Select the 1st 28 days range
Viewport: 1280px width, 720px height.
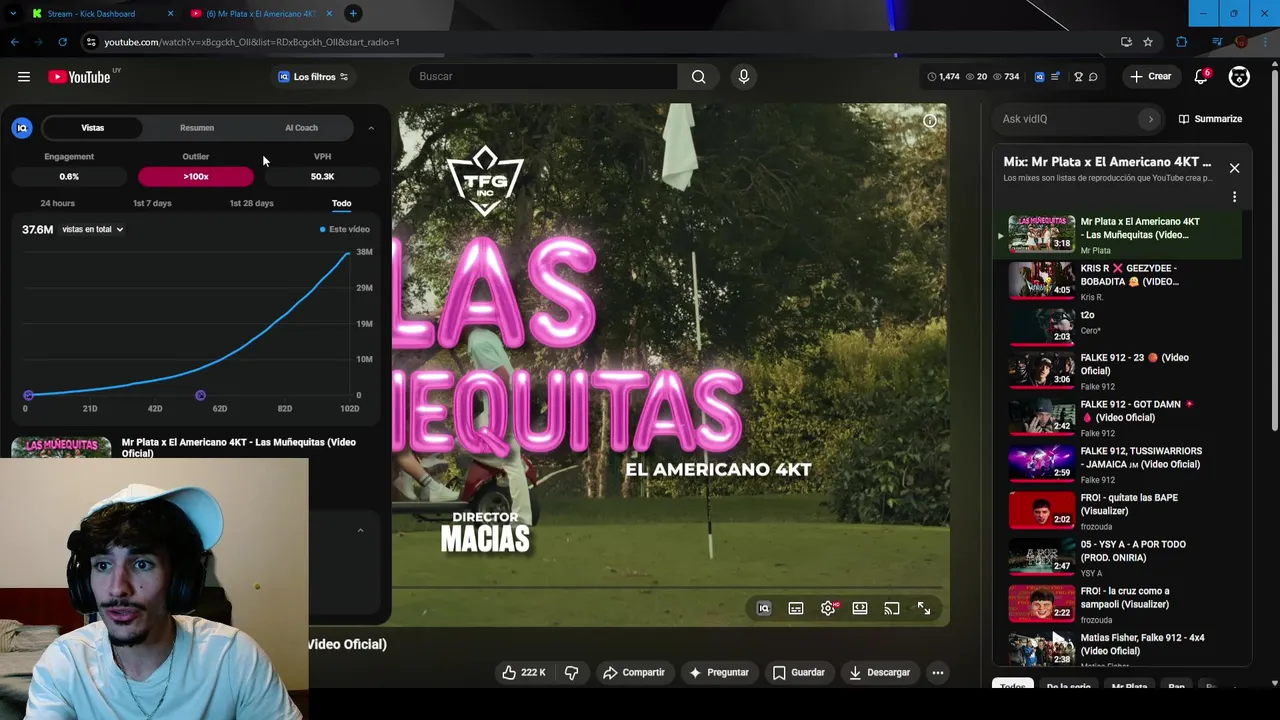(251, 203)
